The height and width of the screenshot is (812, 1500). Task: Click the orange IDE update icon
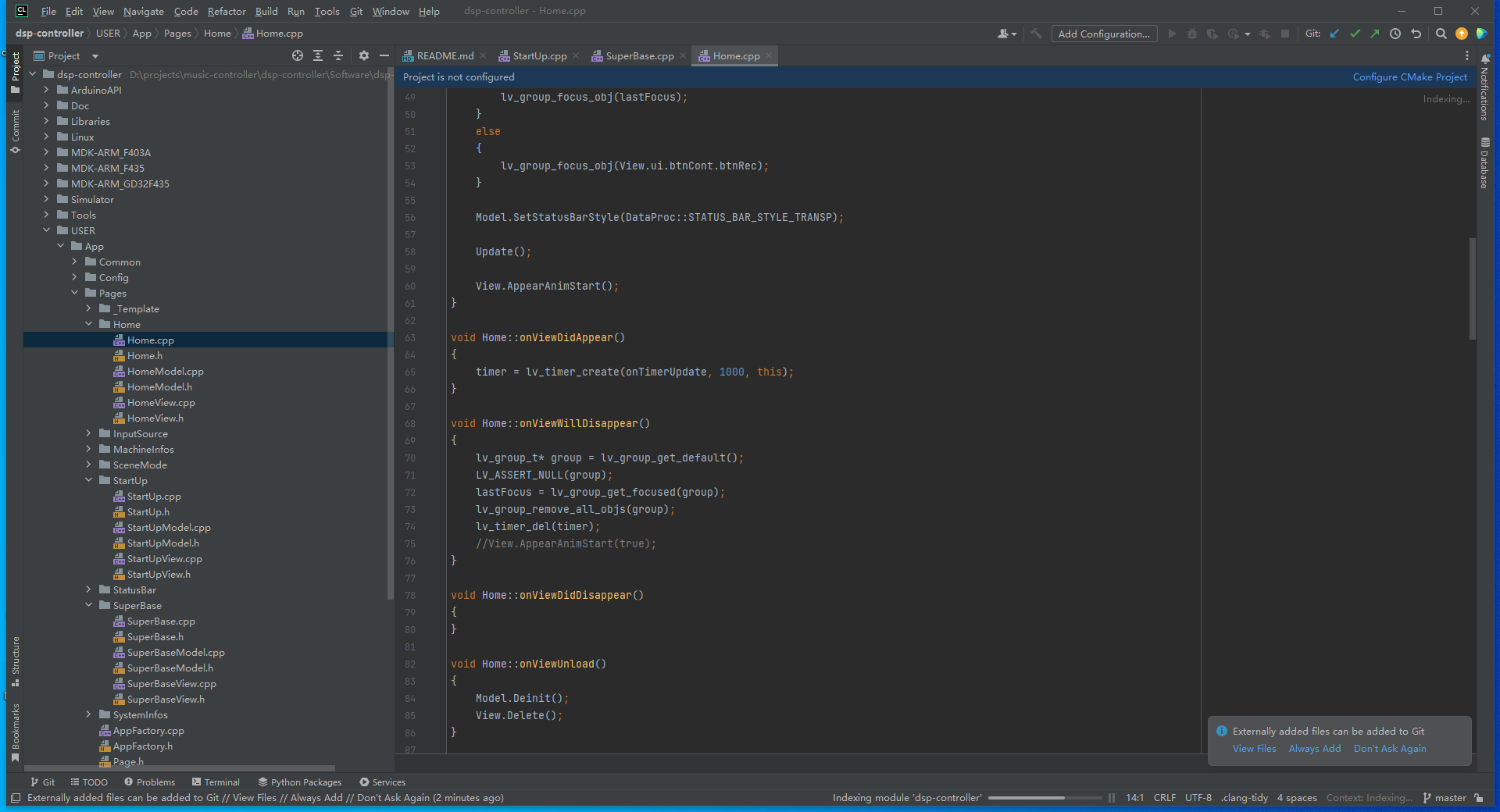[x=1462, y=34]
